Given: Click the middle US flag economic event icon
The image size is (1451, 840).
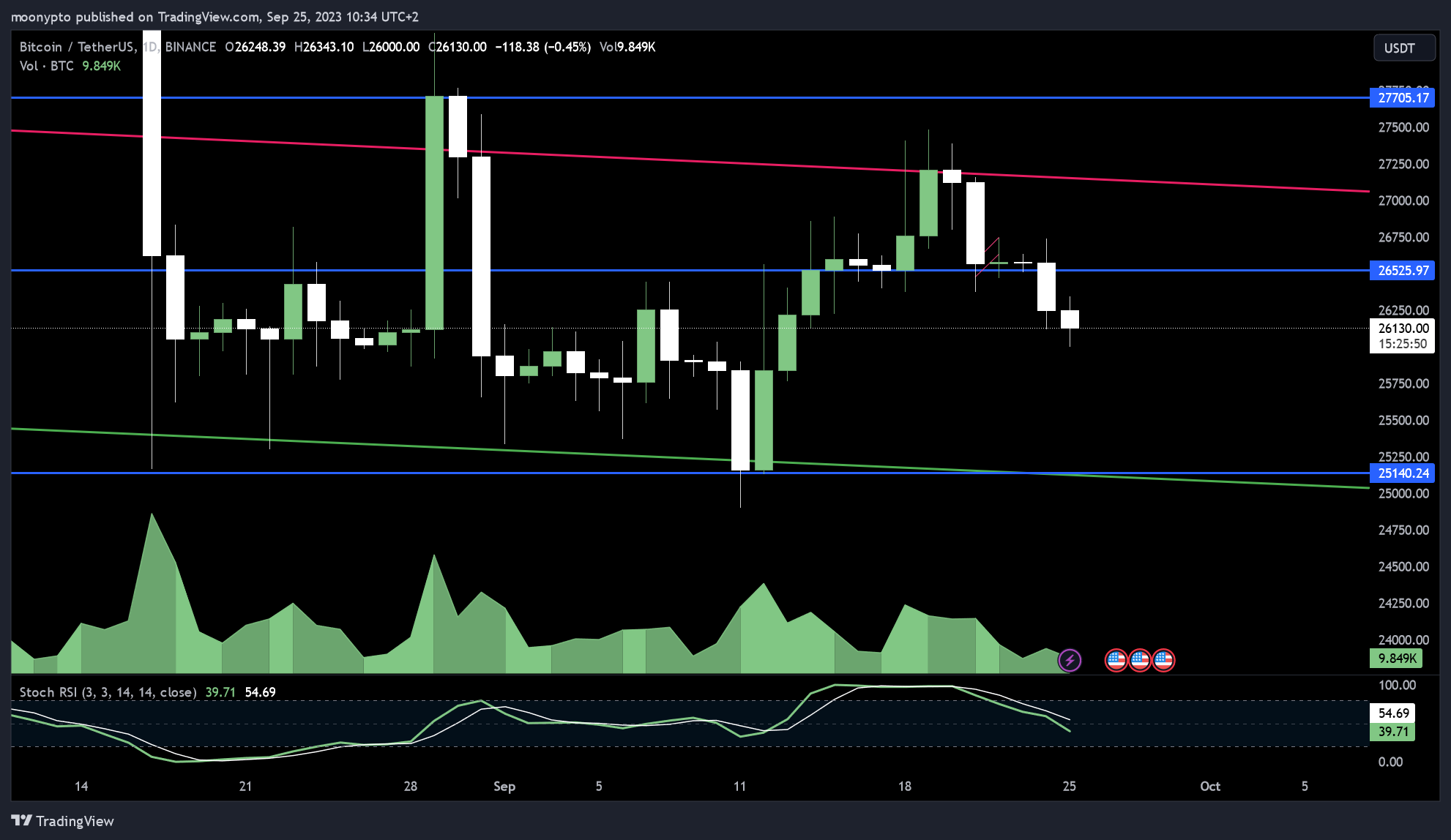Looking at the screenshot, I should [x=1139, y=660].
